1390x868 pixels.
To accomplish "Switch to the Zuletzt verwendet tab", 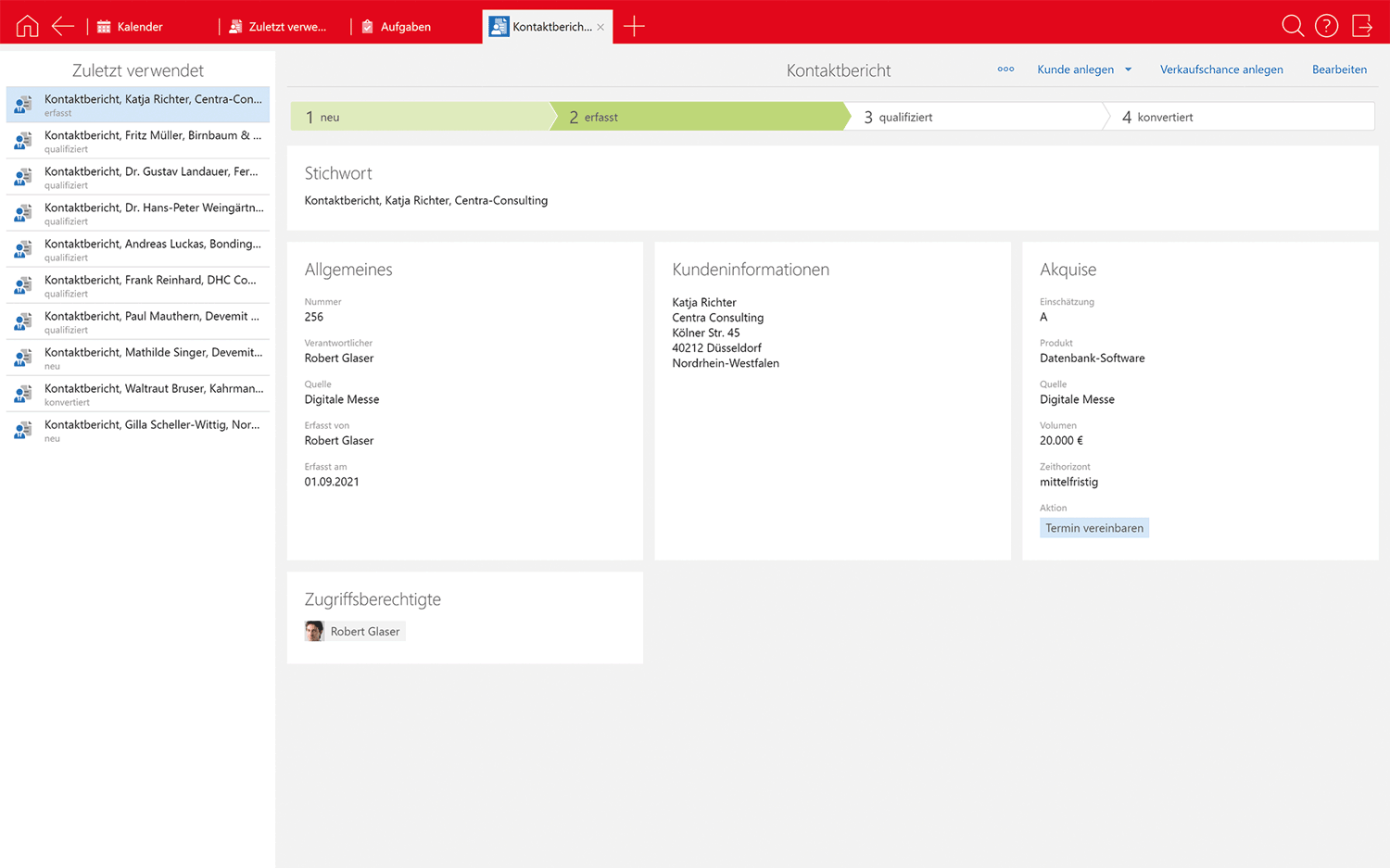I will (278, 27).
